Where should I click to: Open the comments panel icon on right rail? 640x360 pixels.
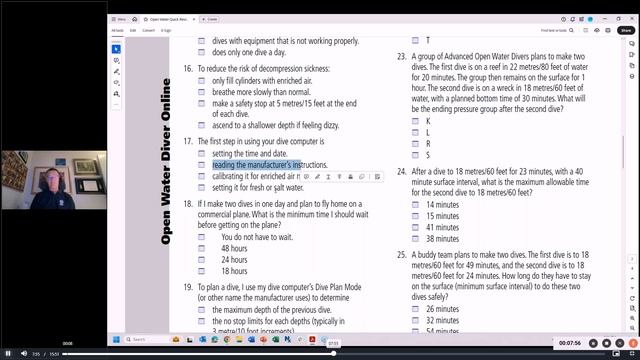click(x=632, y=43)
